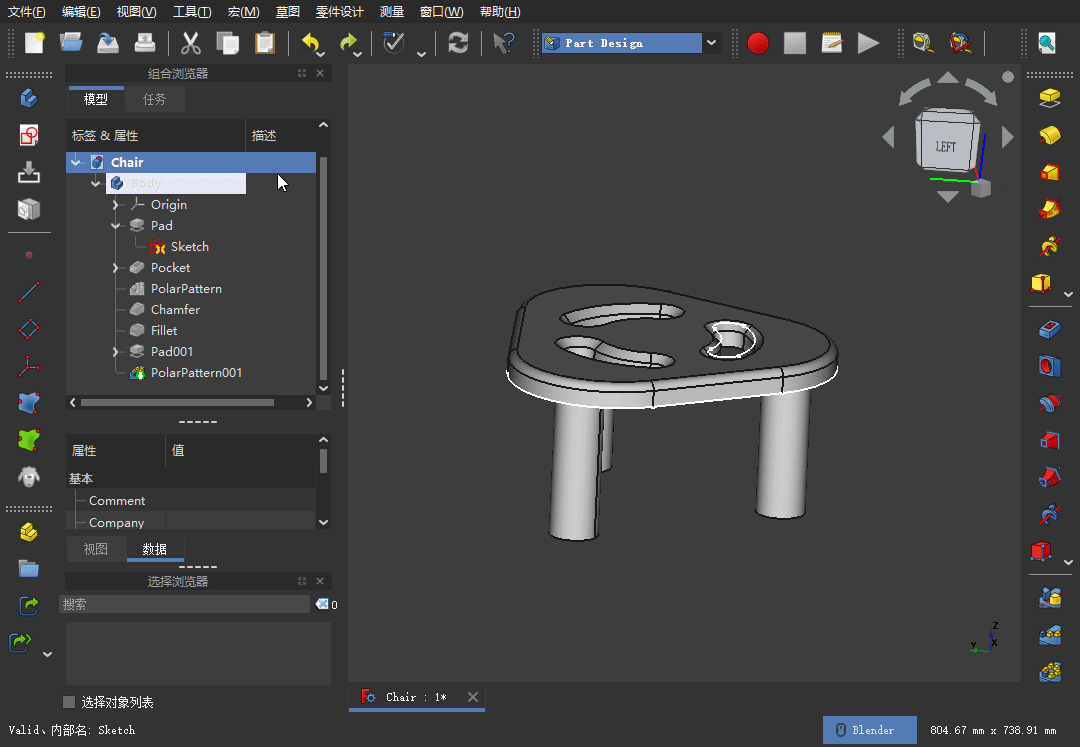
Task: Click the What's This help cursor icon
Action: 503,43
